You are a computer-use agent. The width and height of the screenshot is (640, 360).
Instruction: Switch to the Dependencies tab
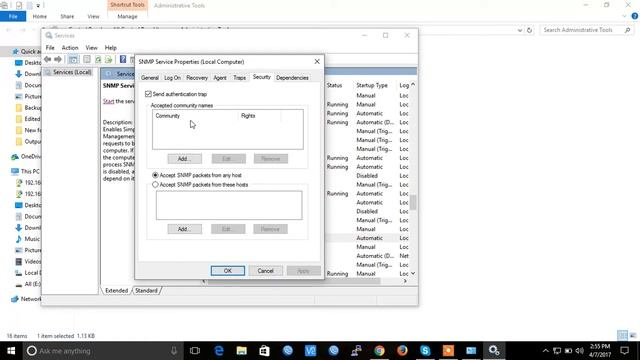[x=292, y=78]
